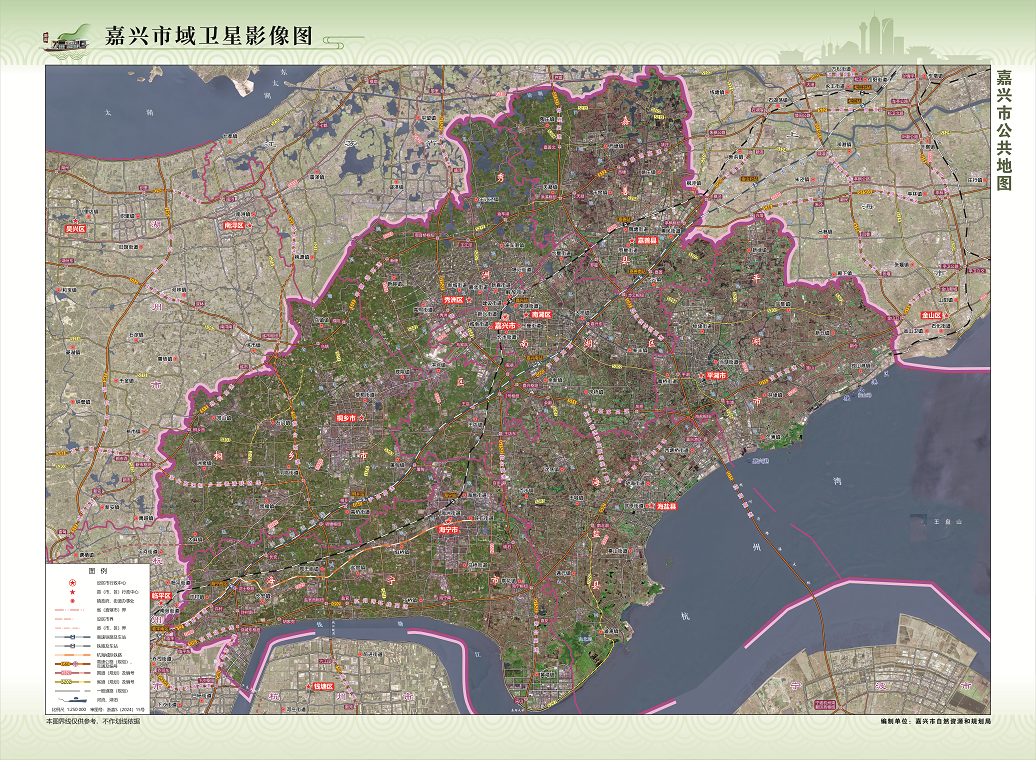Select the 桐乡市 city label
Viewport: 1036px width, 760px height.
(344, 417)
